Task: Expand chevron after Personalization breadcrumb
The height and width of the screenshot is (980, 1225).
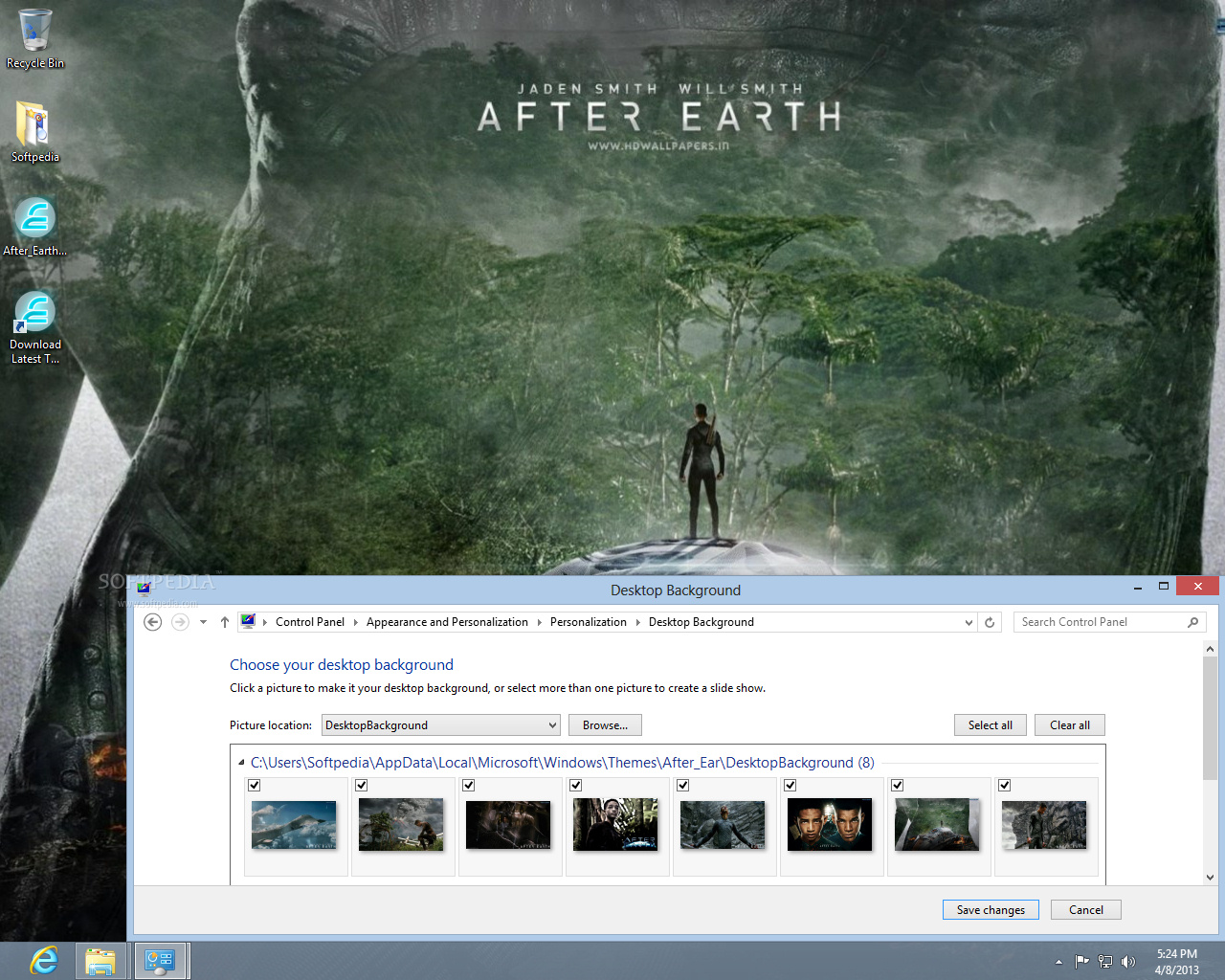Action: point(637,622)
